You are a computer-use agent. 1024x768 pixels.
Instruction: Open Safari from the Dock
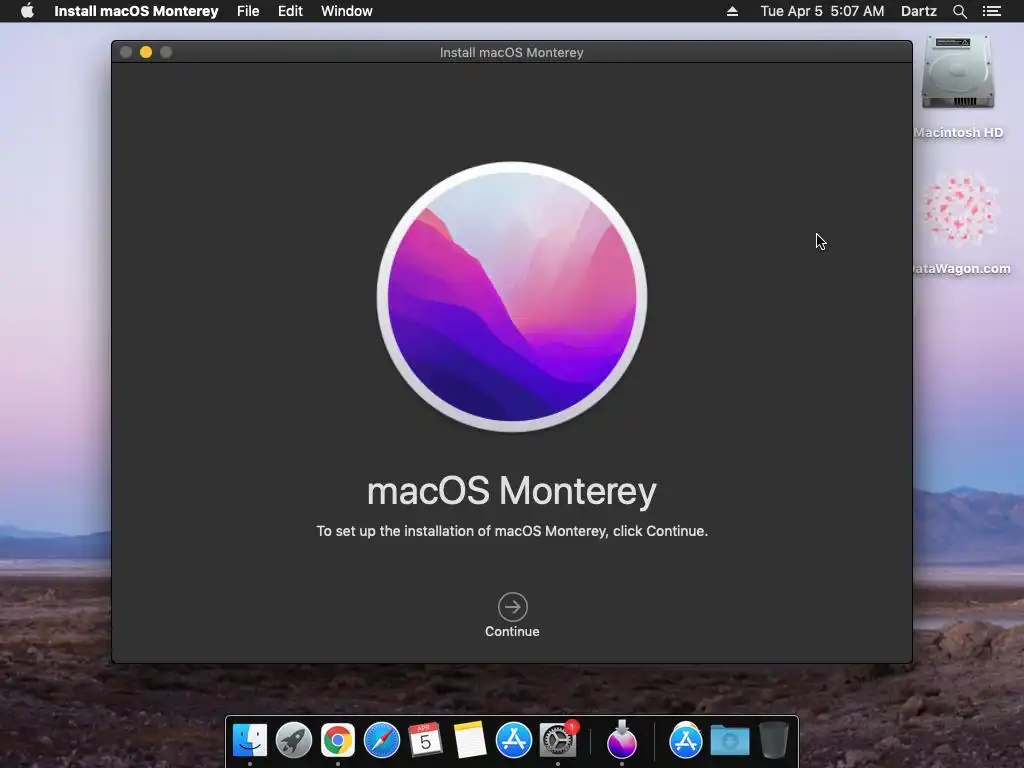pos(381,740)
